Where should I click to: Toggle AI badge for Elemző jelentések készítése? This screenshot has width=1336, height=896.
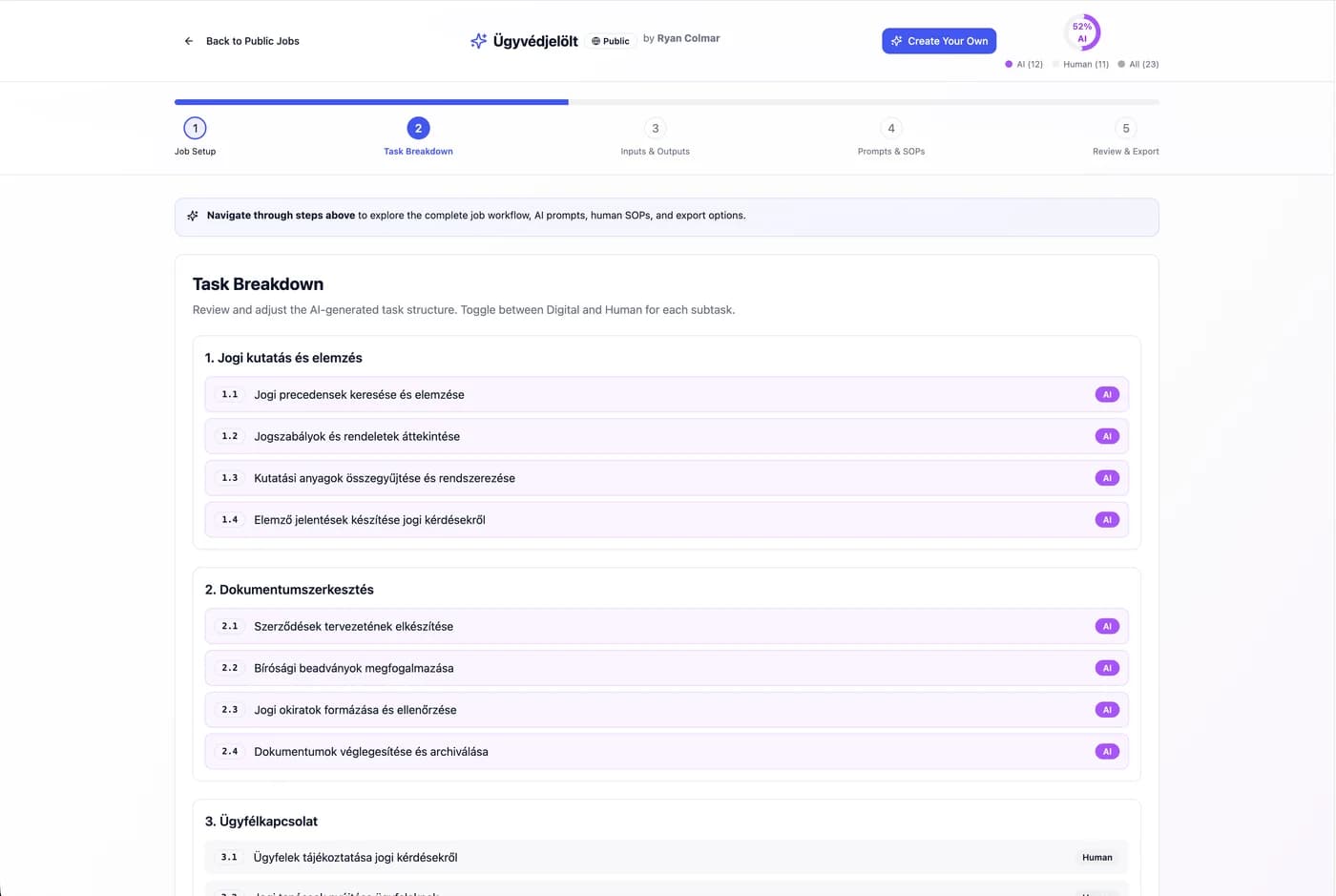click(x=1107, y=520)
